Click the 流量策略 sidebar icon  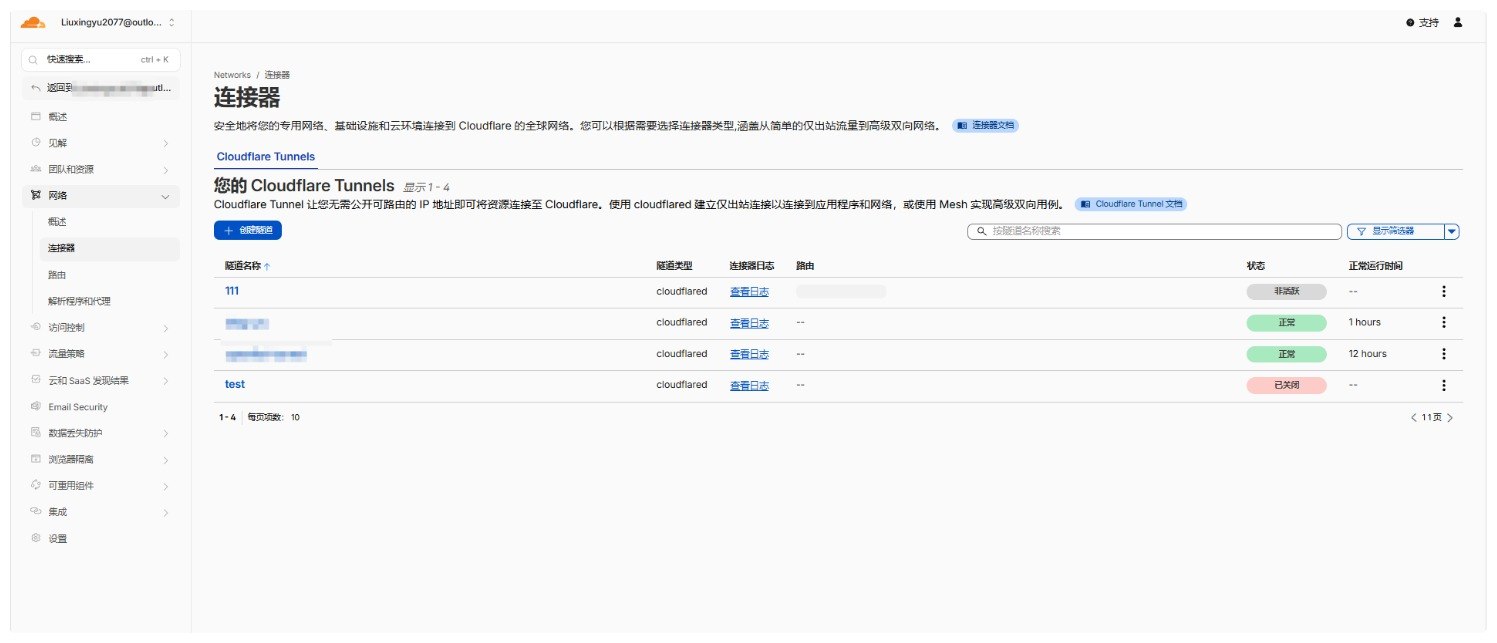coord(36,353)
